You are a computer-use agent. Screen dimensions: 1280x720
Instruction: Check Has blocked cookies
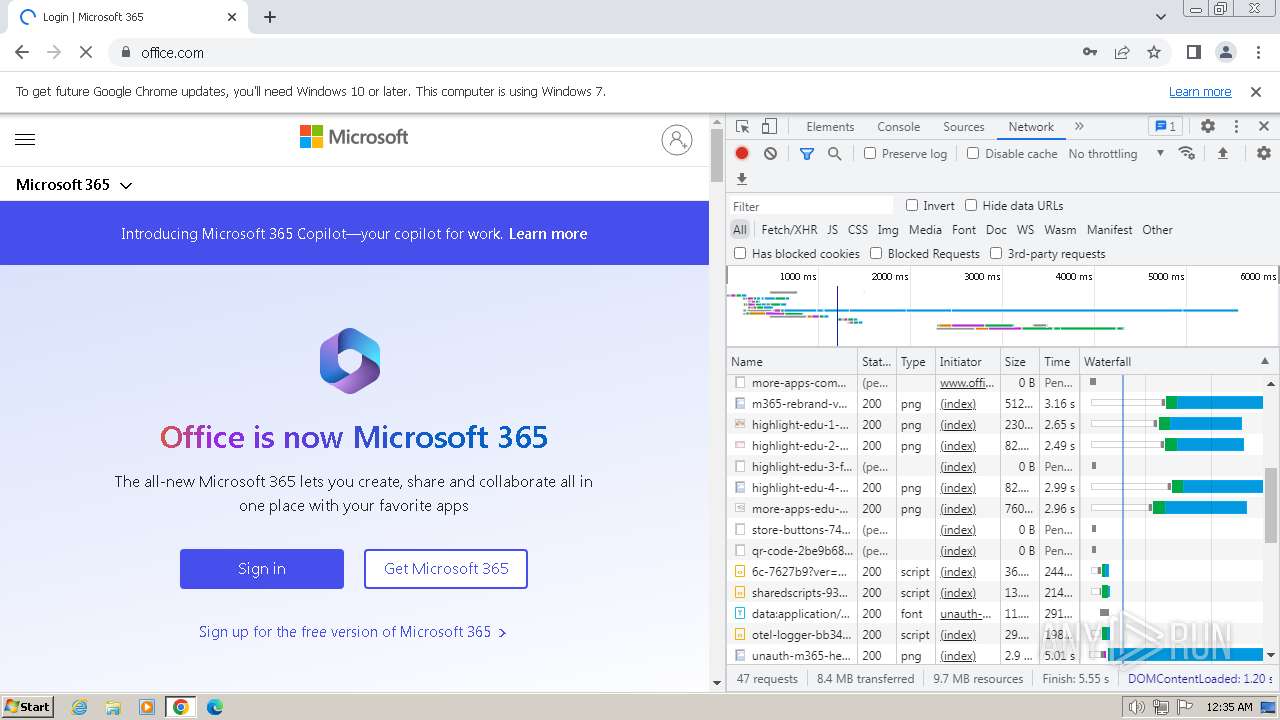[740, 253]
